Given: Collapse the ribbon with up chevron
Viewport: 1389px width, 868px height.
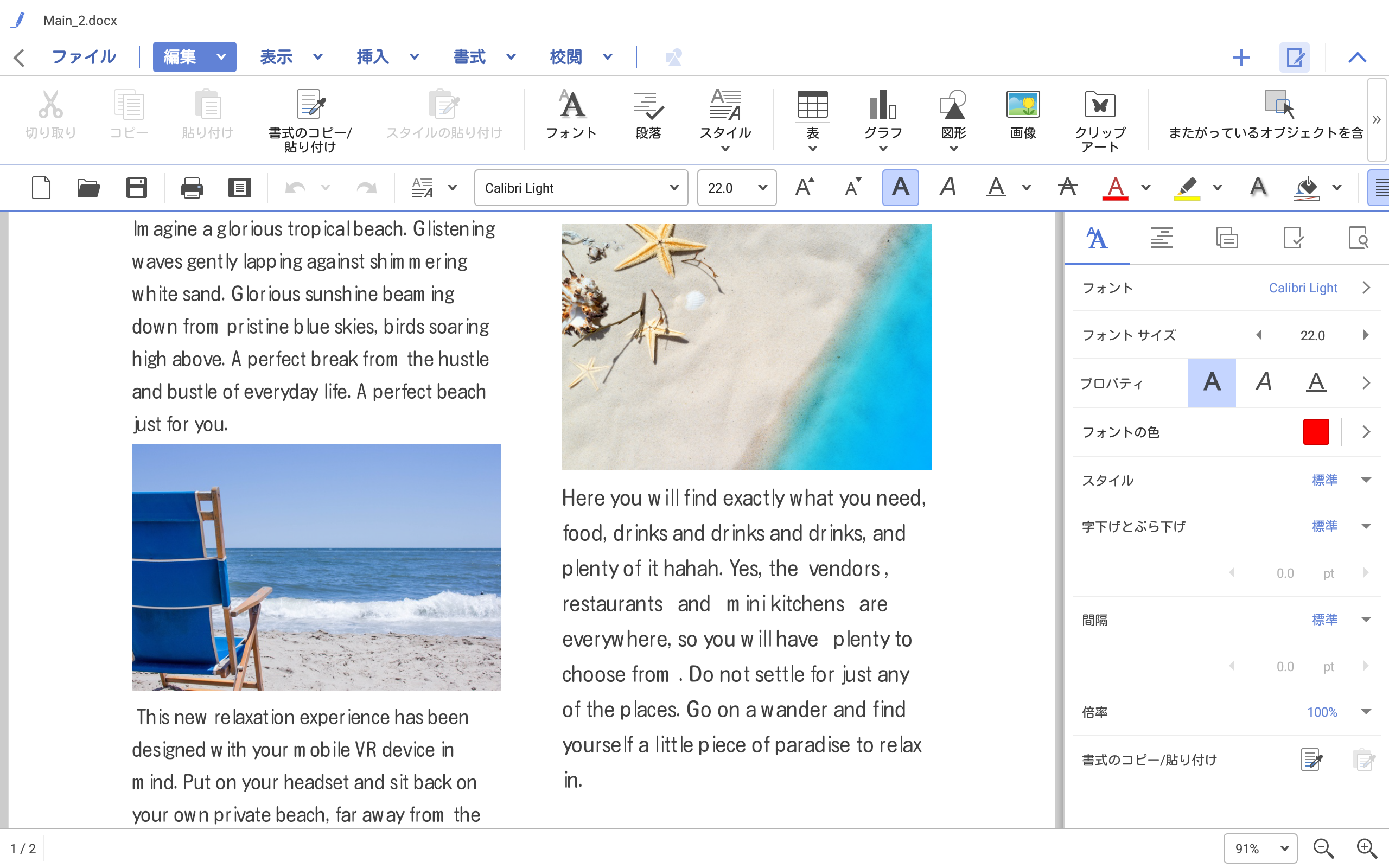Looking at the screenshot, I should (x=1358, y=57).
